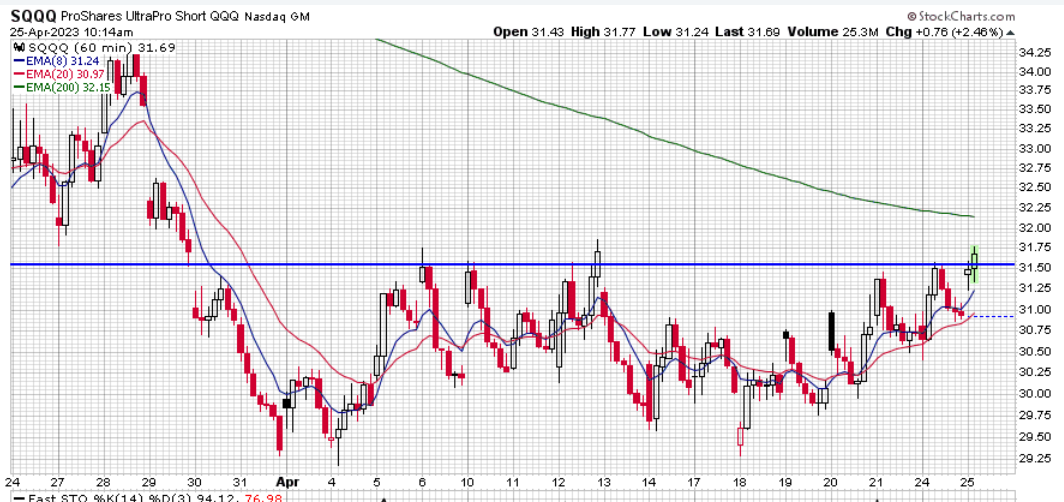Select the EMA(200) 32.15 legend entry
Screen dimensions: 1064x502
point(67,88)
